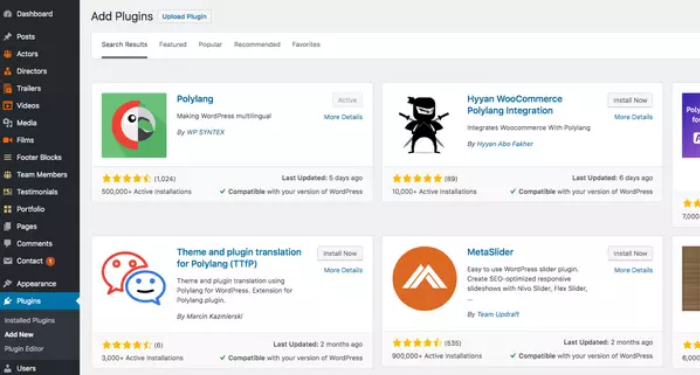
Task: Click the Users icon in sidebar
Action: click(x=7, y=368)
